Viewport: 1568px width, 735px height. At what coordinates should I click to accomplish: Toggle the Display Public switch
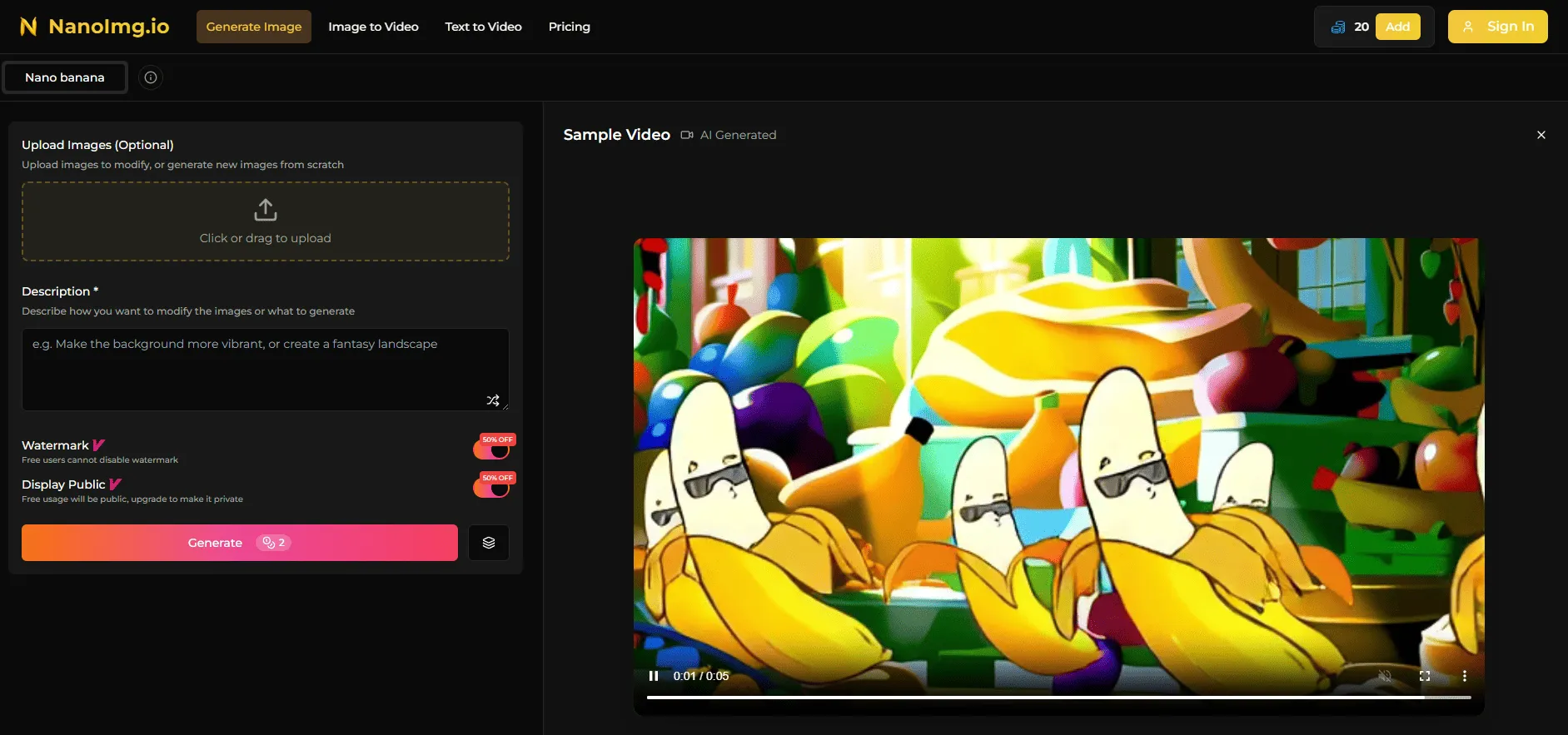[492, 488]
